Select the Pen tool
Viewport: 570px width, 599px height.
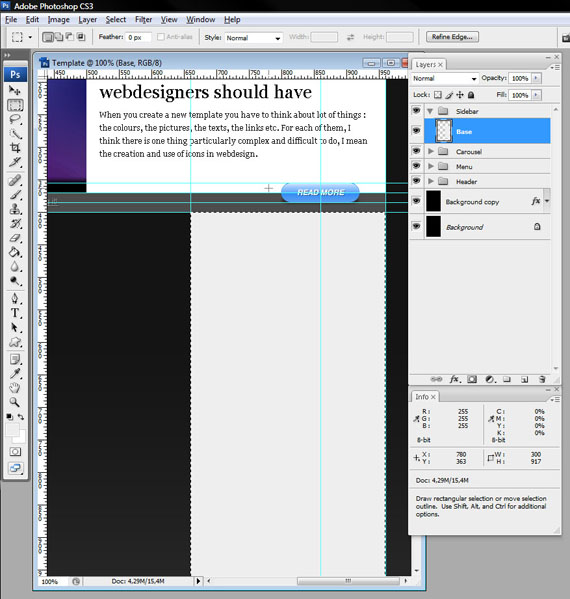15,299
